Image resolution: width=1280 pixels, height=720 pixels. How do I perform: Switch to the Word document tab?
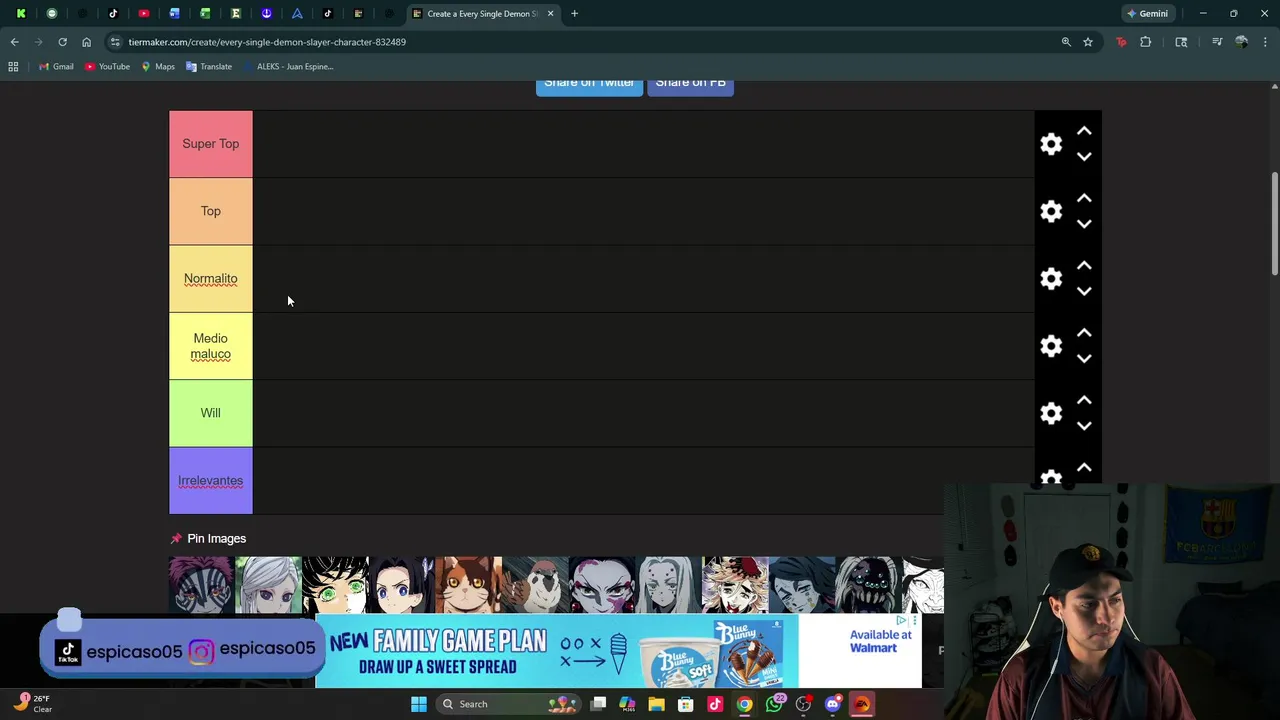175,14
